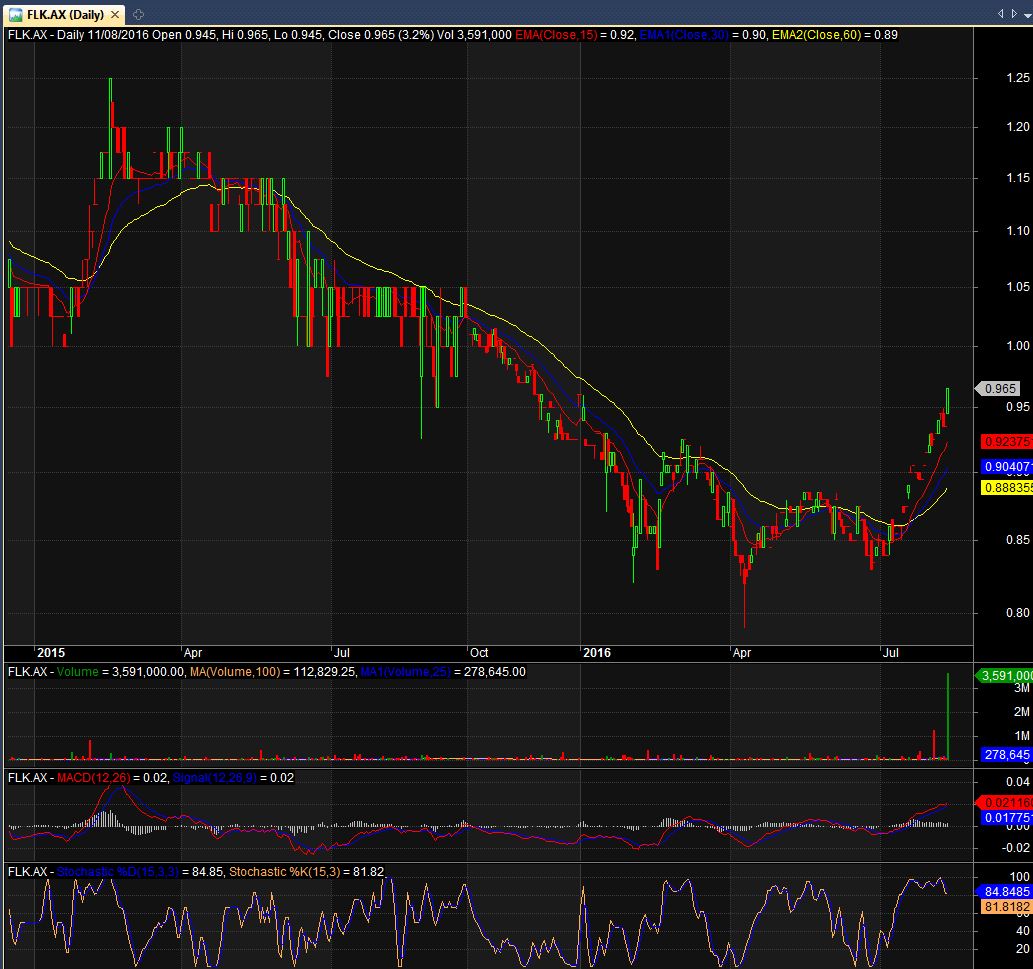Image resolution: width=1033 pixels, height=969 pixels.
Task: Select the FLK.AX (Daily) chart tab
Action: coord(64,14)
